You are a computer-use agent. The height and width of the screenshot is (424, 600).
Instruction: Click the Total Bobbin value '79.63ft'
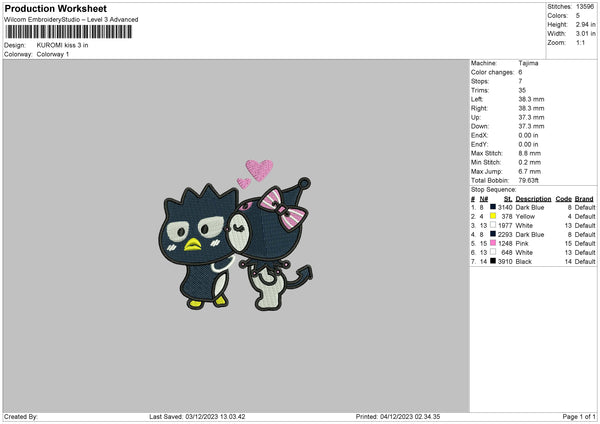click(528, 180)
